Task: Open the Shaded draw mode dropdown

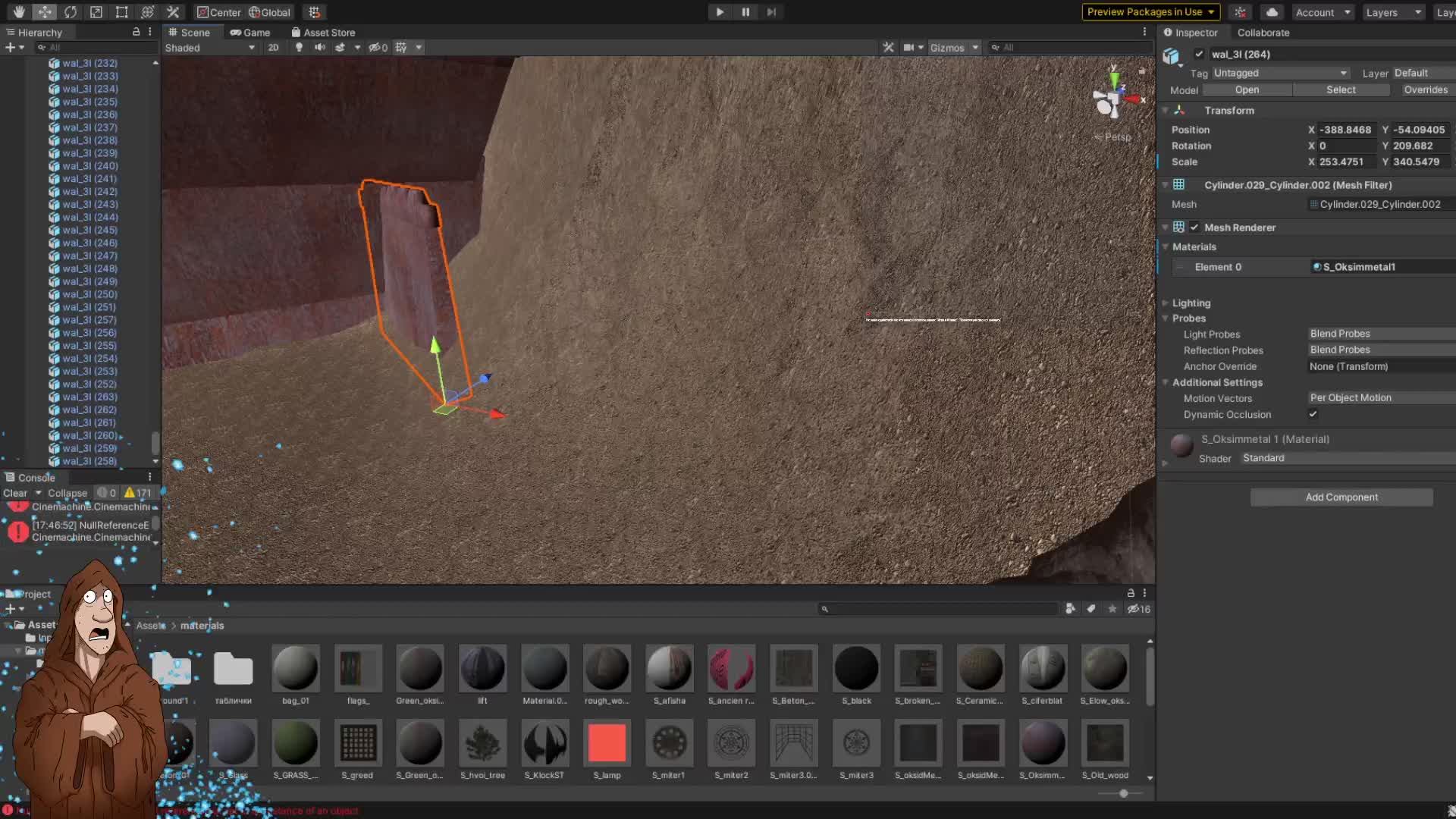Action: (210, 47)
